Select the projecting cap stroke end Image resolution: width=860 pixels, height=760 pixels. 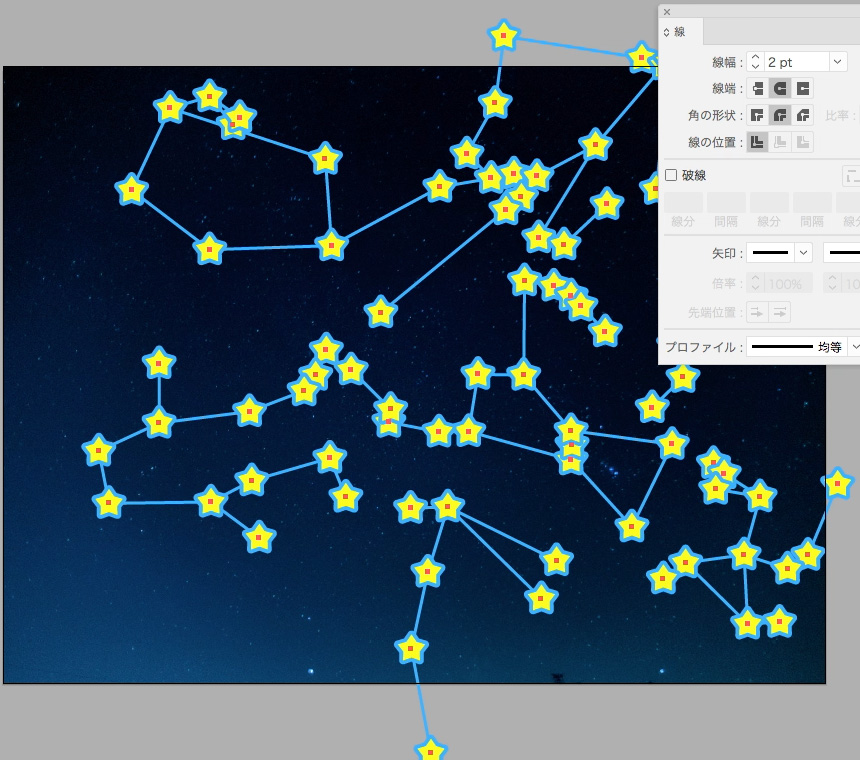click(802, 89)
